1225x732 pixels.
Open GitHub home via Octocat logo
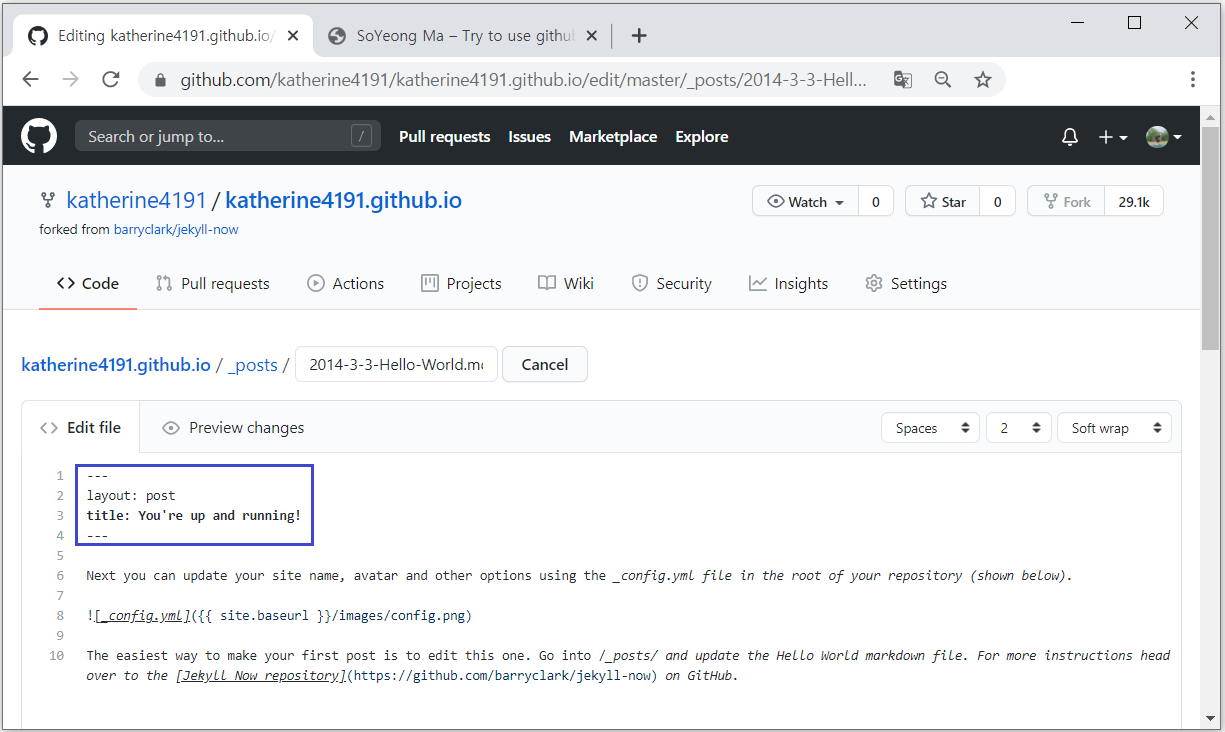tap(39, 136)
